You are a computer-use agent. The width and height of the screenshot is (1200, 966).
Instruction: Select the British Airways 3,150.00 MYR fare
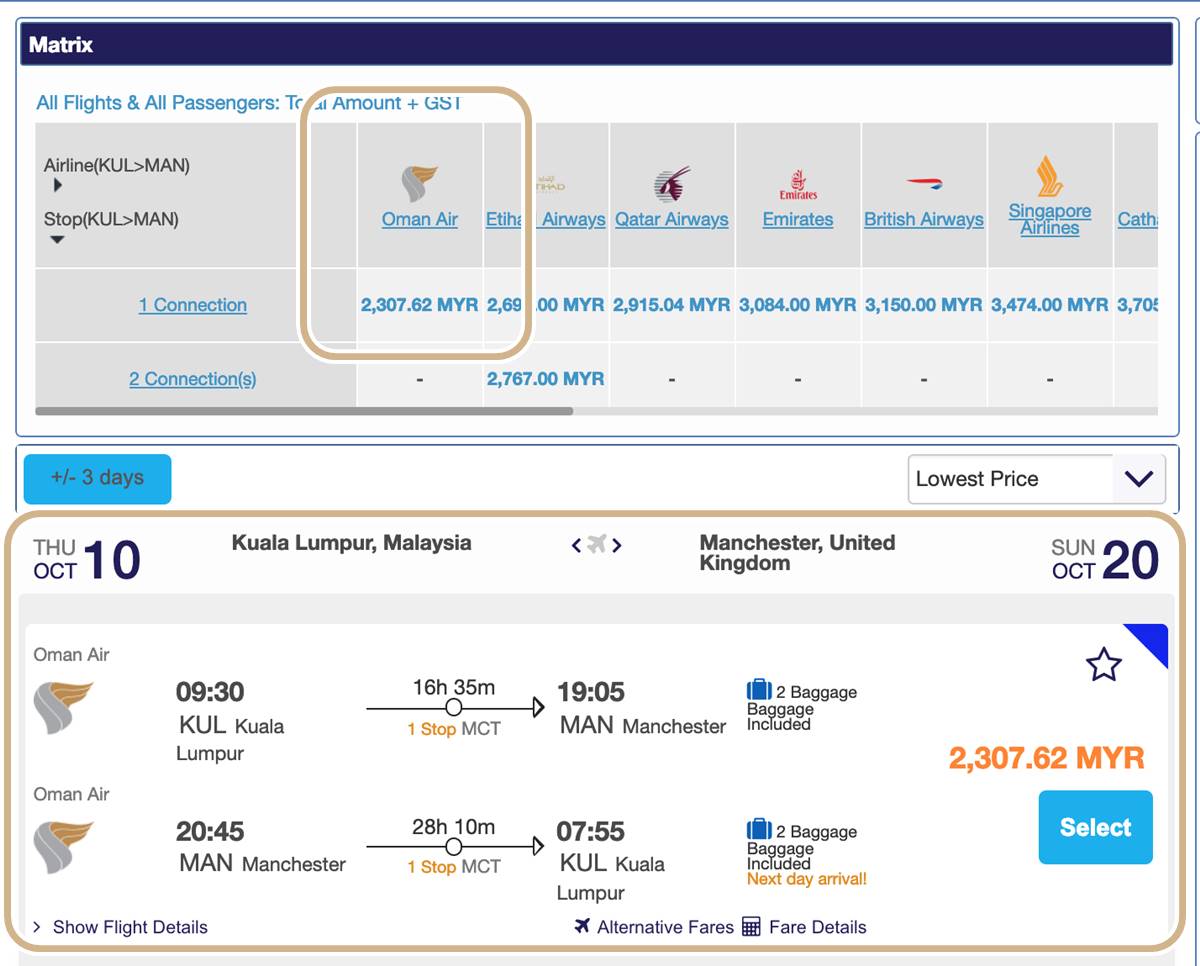924,304
